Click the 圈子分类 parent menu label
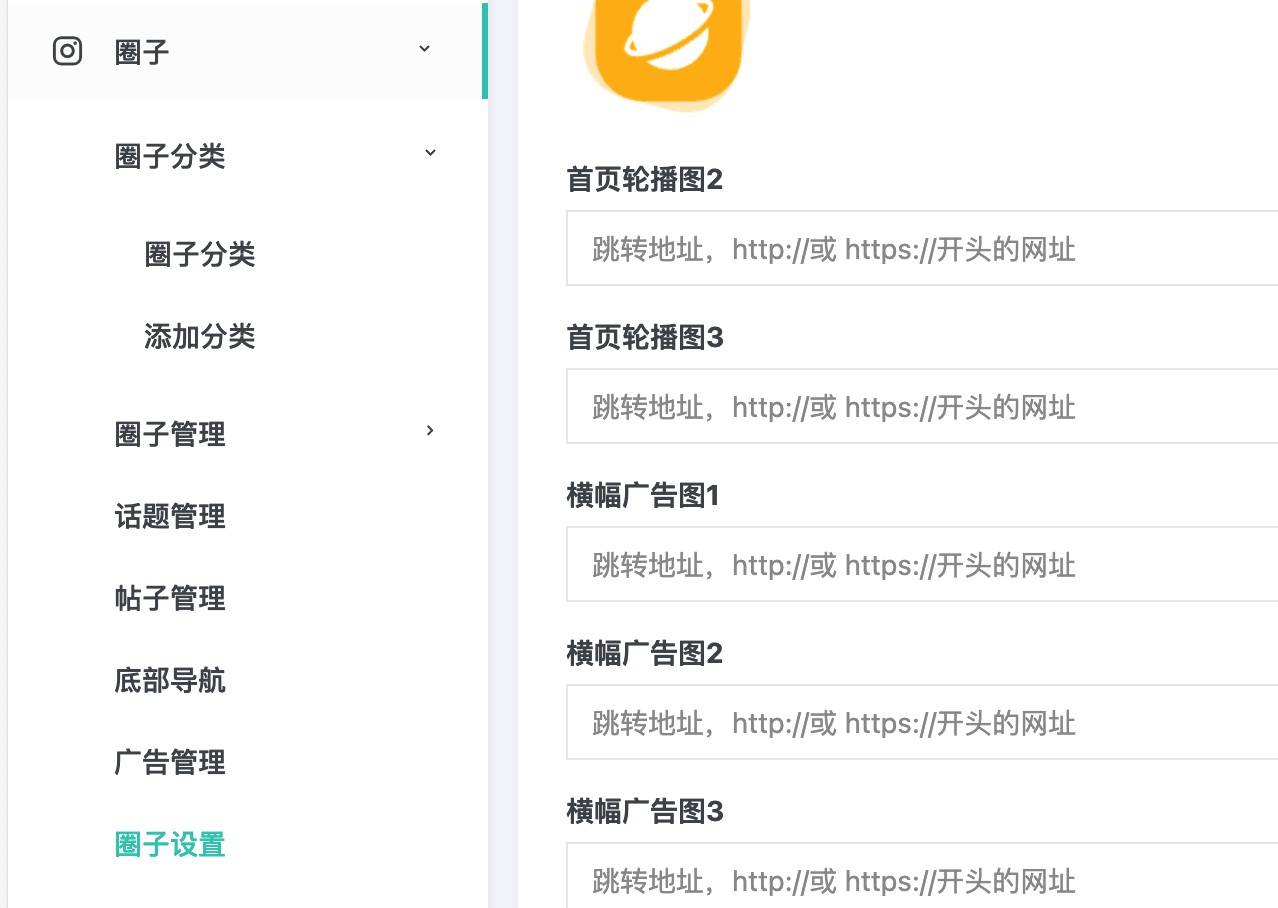 coord(170,157)
